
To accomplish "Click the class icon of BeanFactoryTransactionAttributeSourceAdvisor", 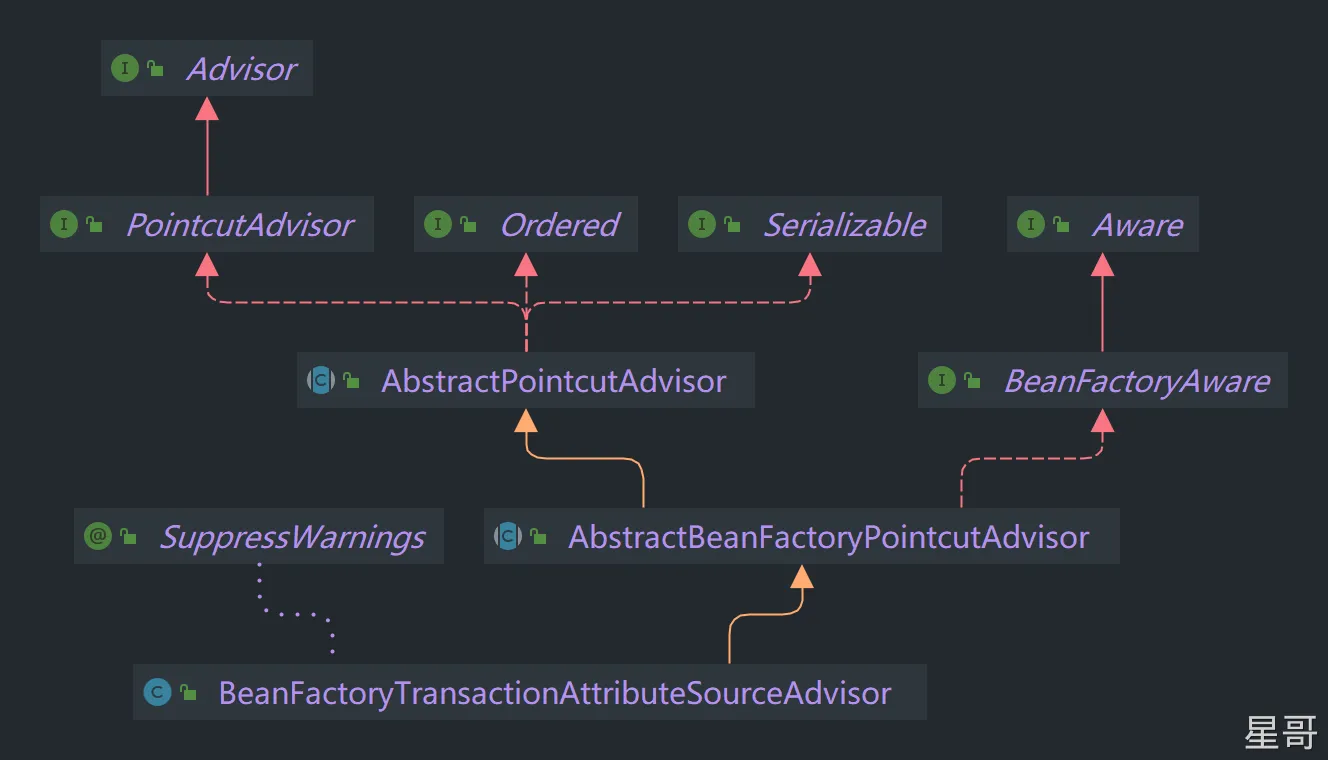I will 157,693.
